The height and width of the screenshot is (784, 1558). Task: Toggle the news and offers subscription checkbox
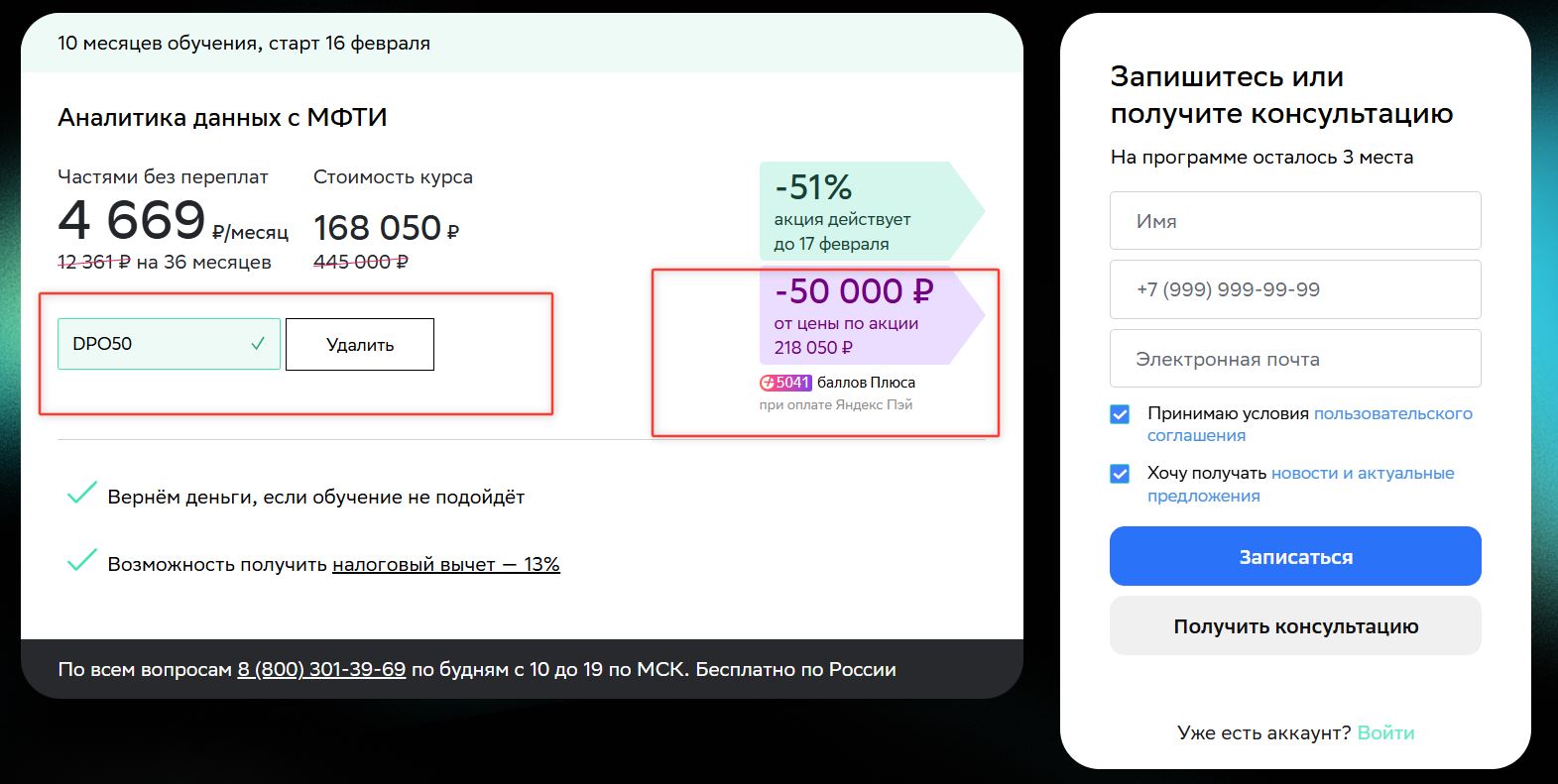pyautogui.click(x=1120, y=474)
